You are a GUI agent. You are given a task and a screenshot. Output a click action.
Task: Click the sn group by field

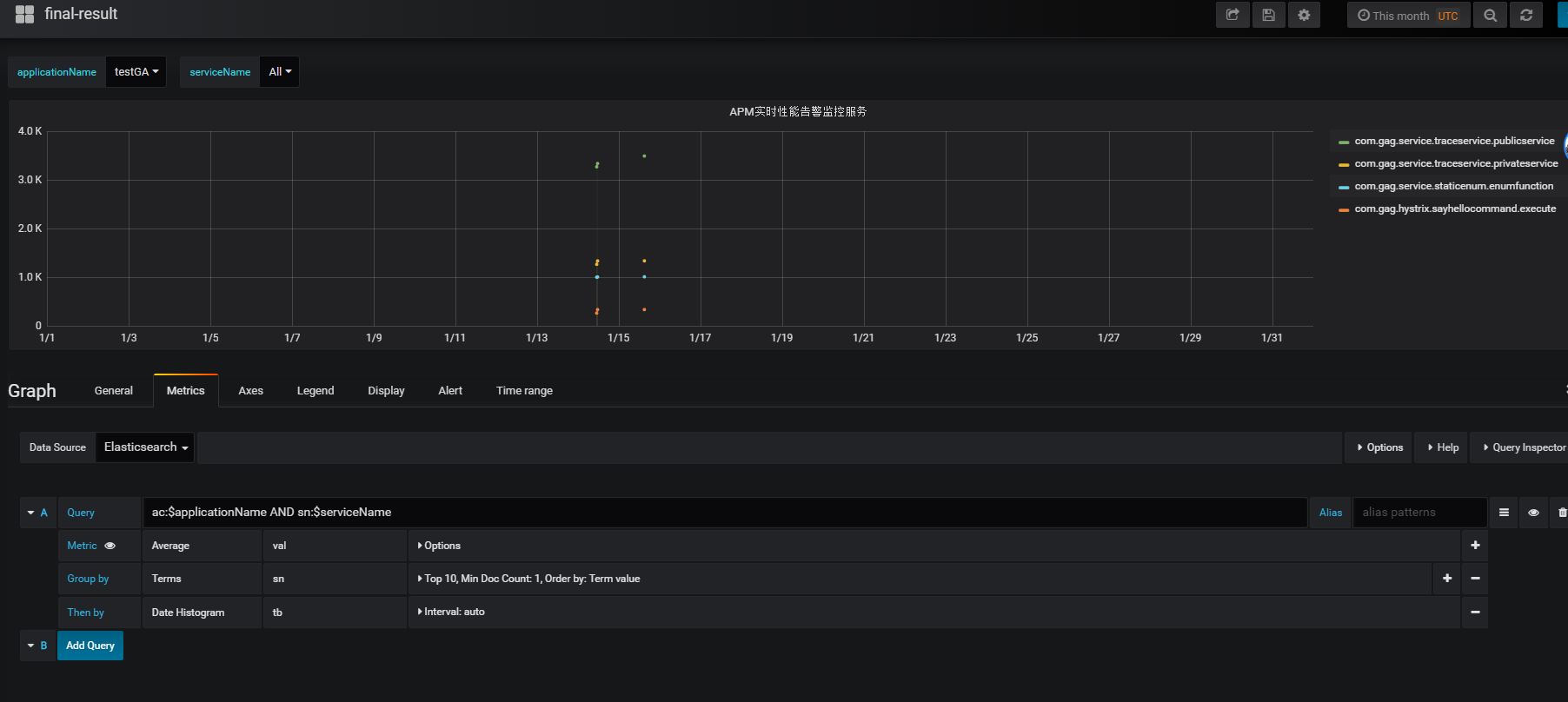pos(335,579)
